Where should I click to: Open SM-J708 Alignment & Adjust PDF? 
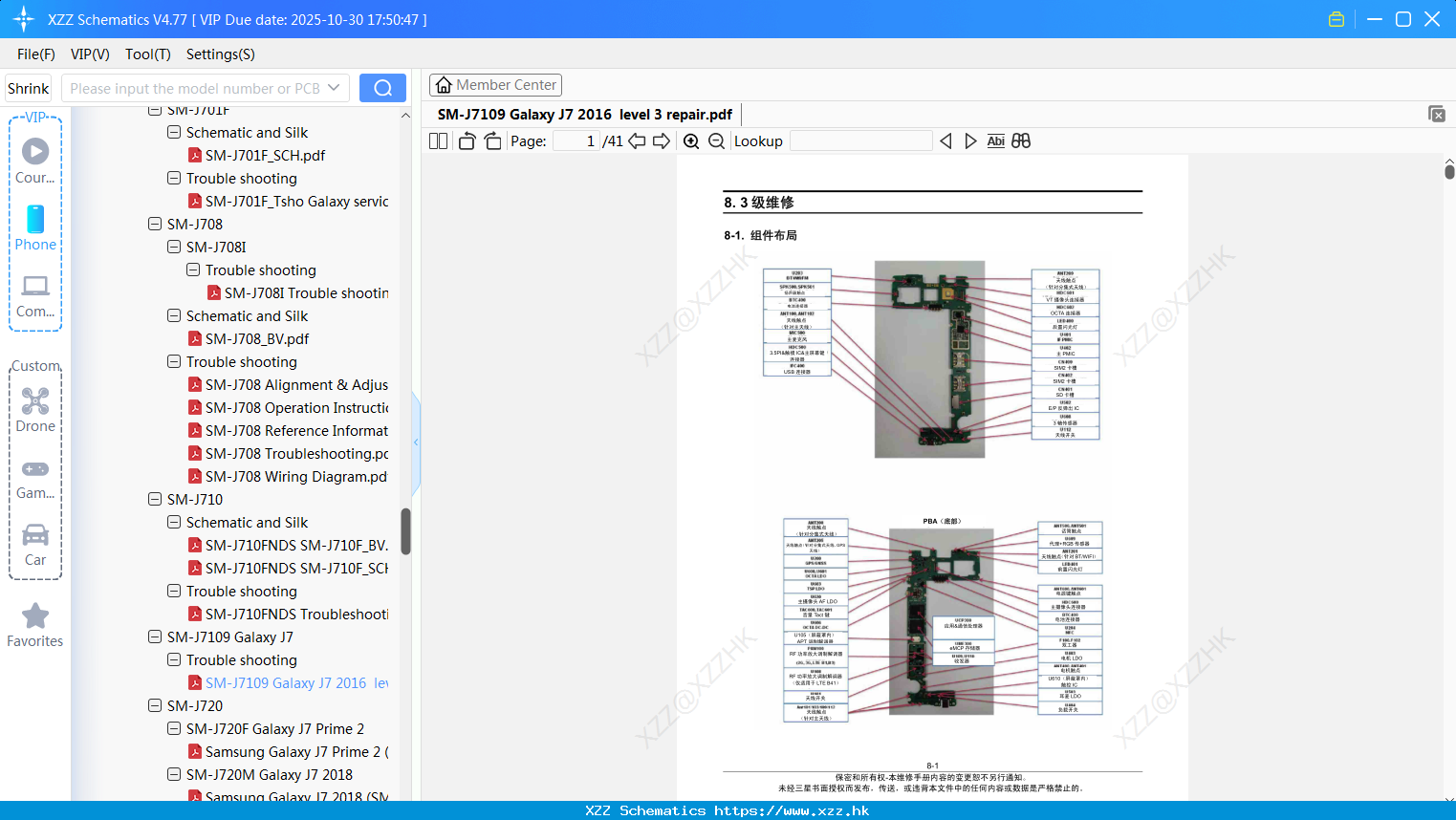tap(296, 384)
